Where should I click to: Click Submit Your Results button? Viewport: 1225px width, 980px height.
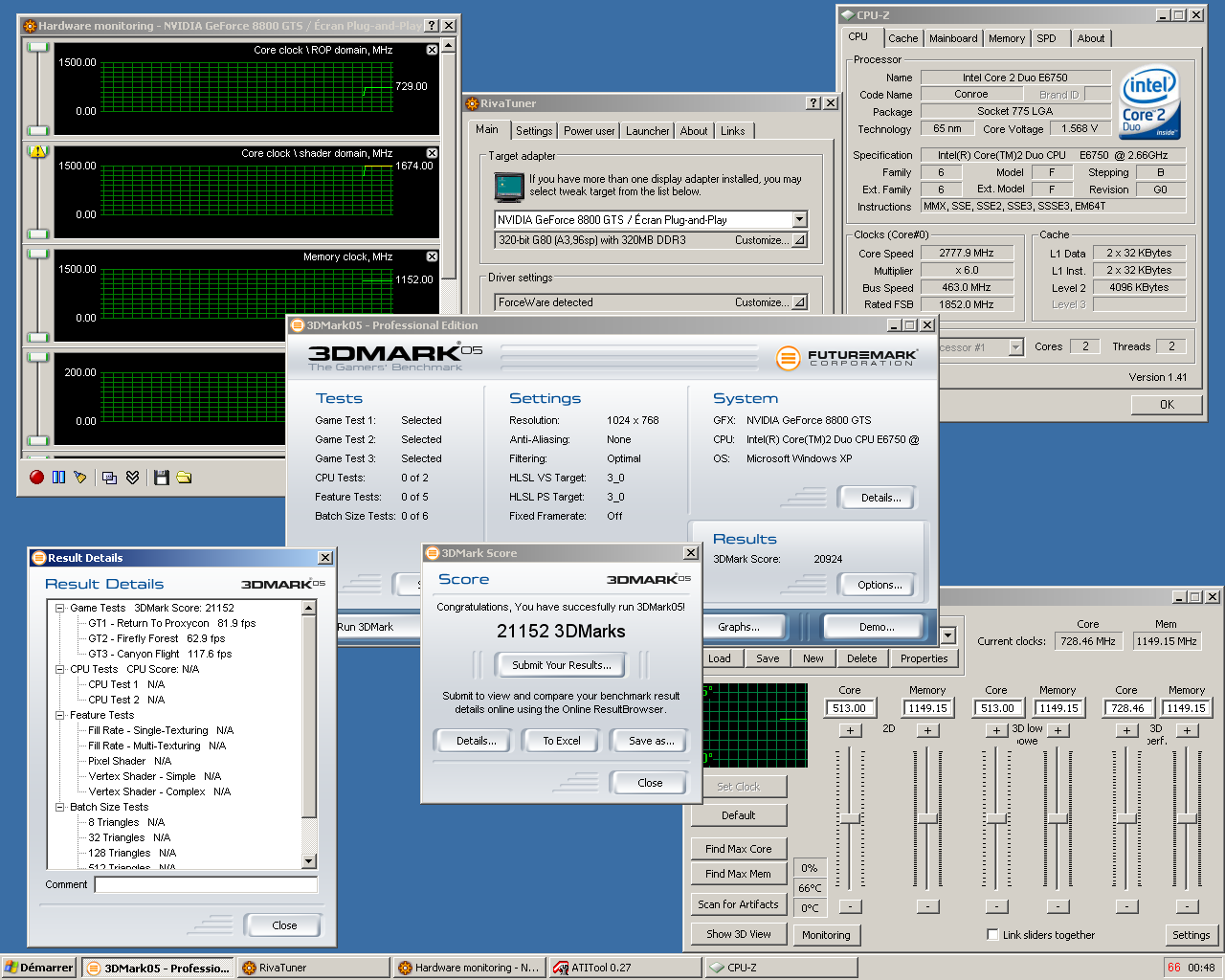[x=561, y=665]
